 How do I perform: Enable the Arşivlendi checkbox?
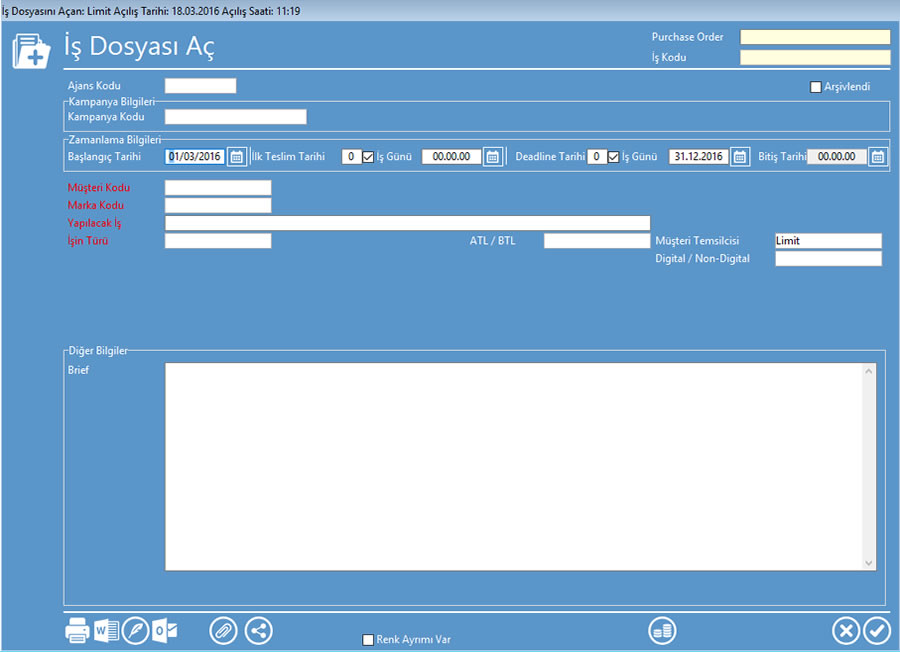click(x=816, y=87)
